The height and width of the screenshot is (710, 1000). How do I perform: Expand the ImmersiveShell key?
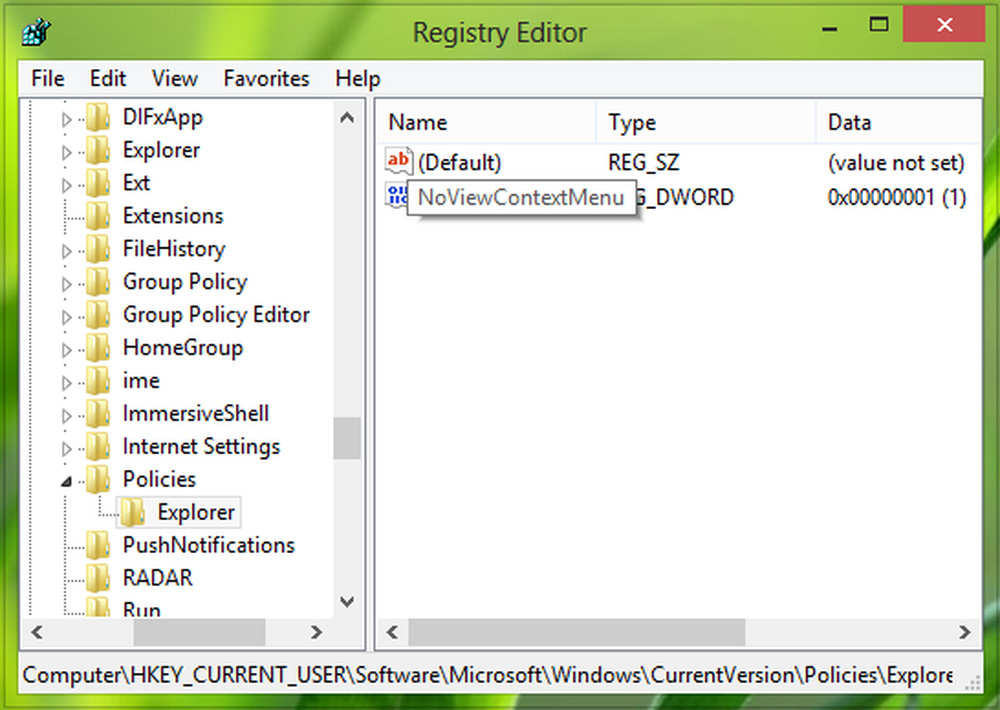click(66, 415)
